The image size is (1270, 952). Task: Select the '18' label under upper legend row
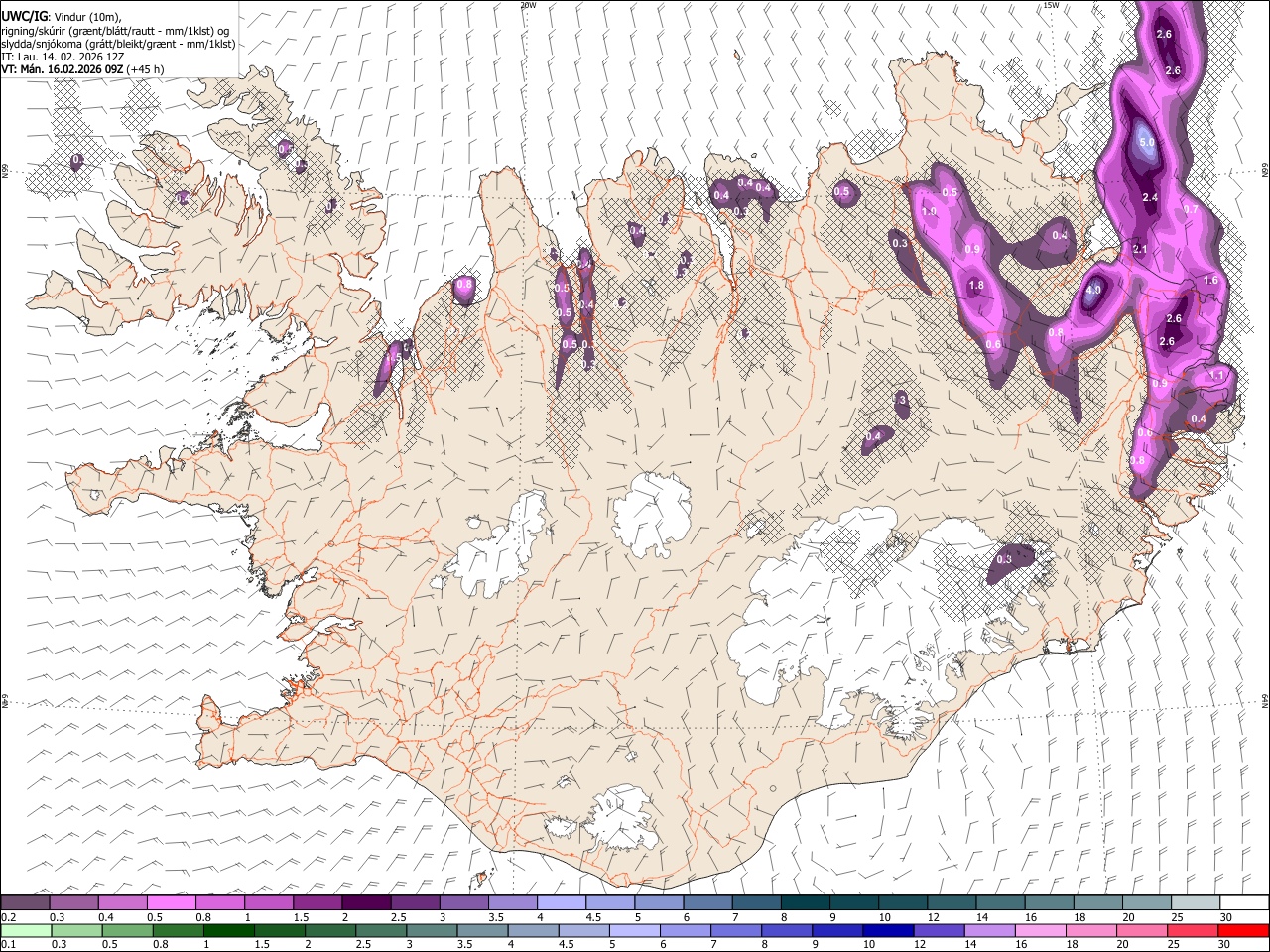(1079, 917)
